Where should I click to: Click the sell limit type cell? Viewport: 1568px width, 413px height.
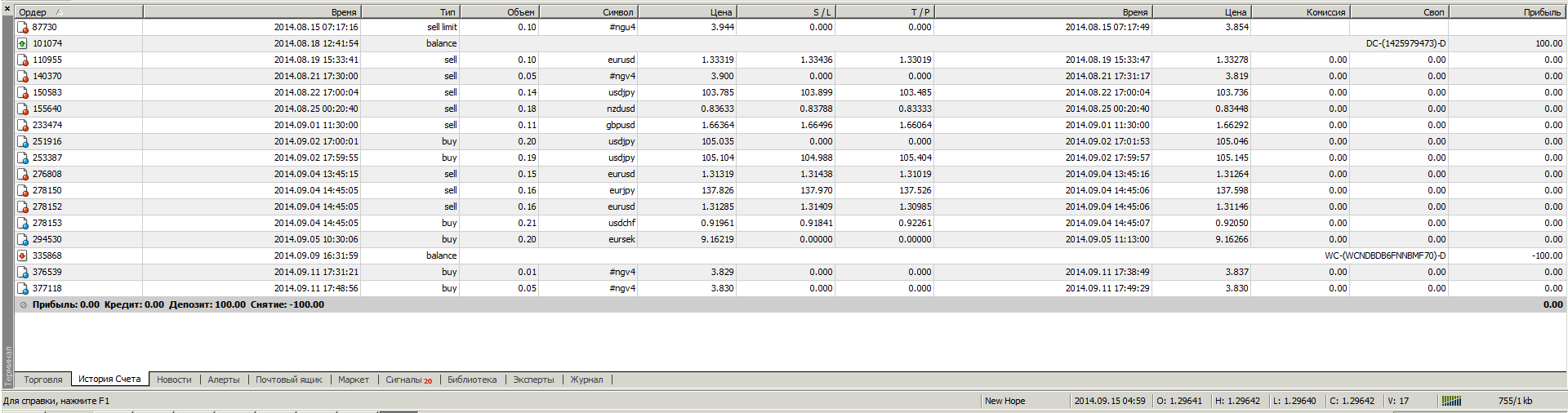click(x=442, y=27)
